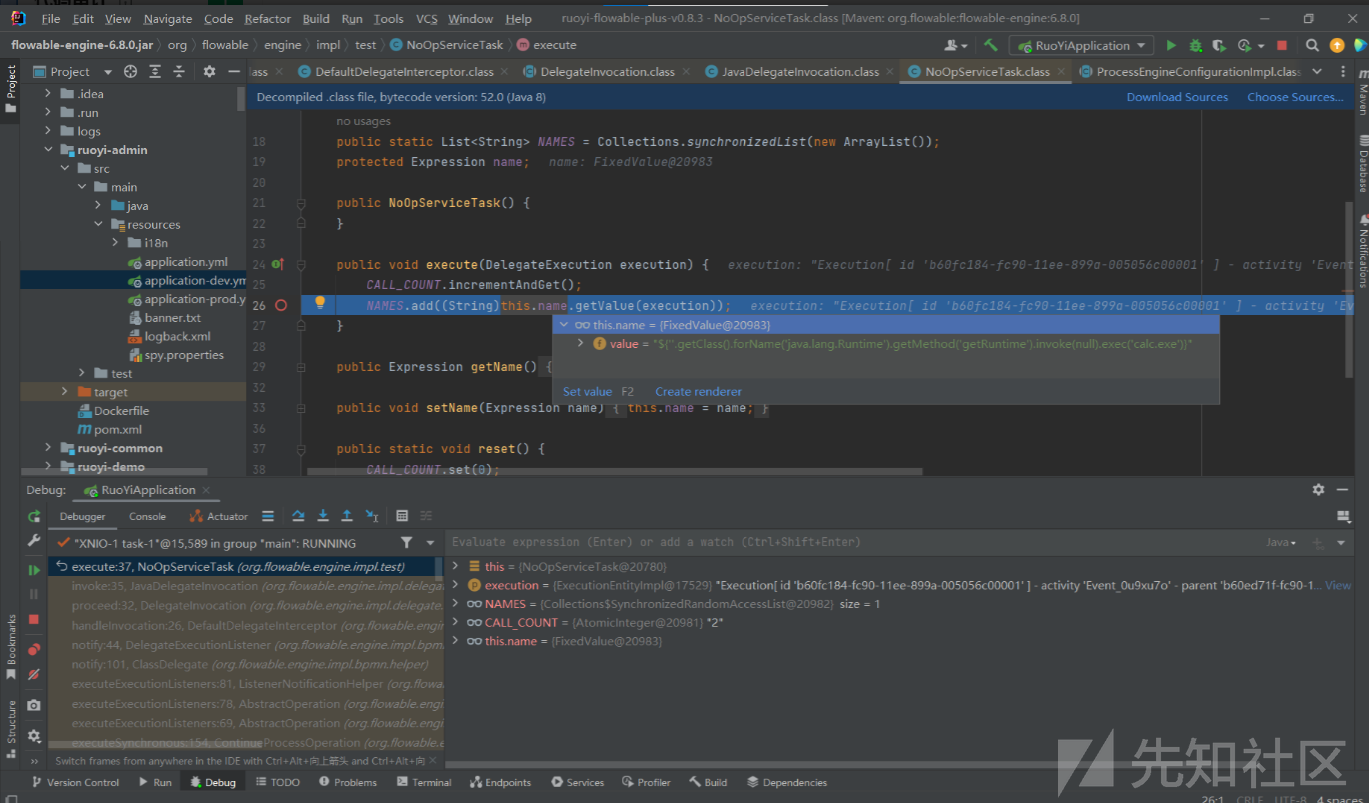
Task: Run with Coverage icon in top toolbar
Action: pyautogui.click(x=1219, y=45)
